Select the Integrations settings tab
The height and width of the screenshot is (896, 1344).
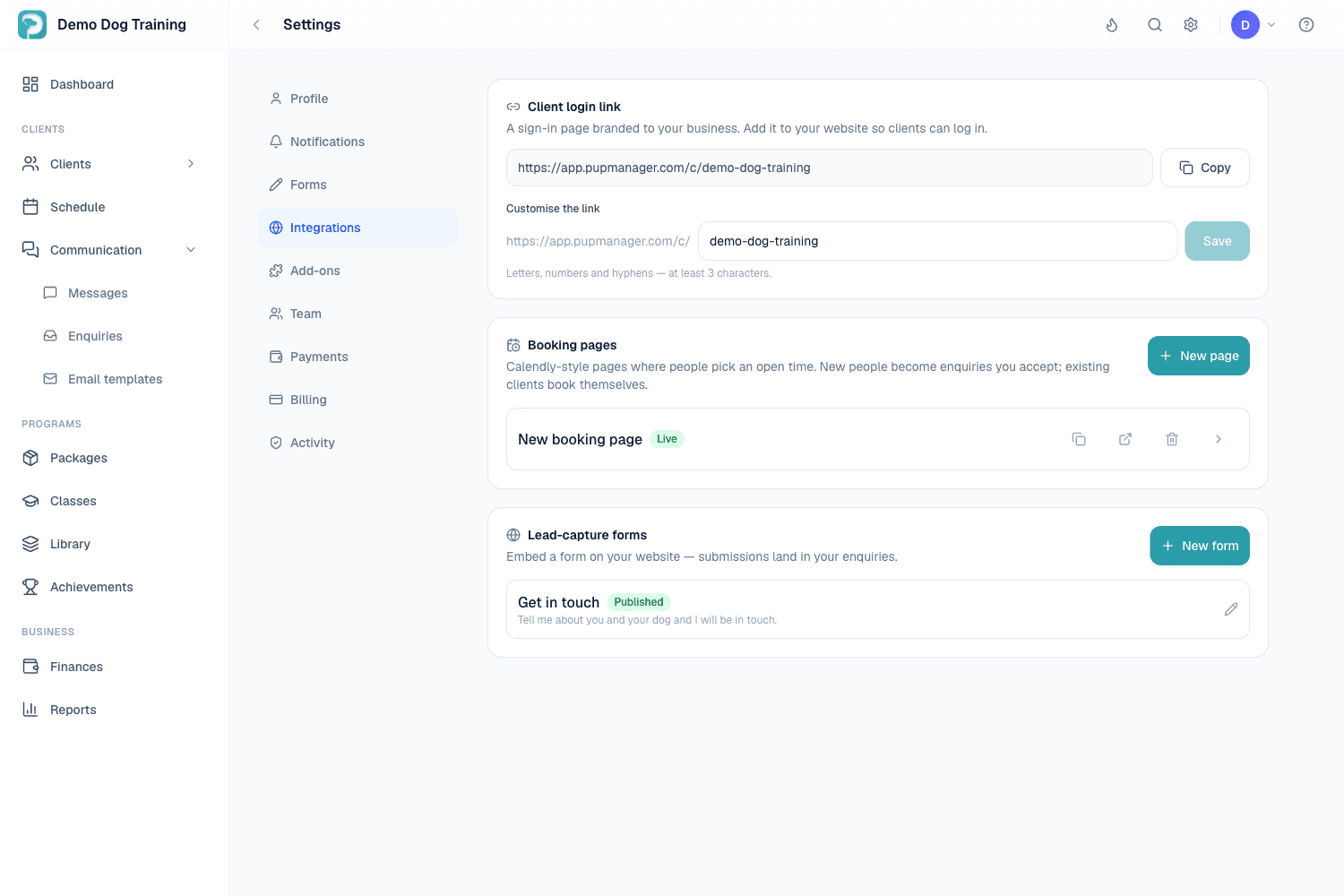[358, 228]
